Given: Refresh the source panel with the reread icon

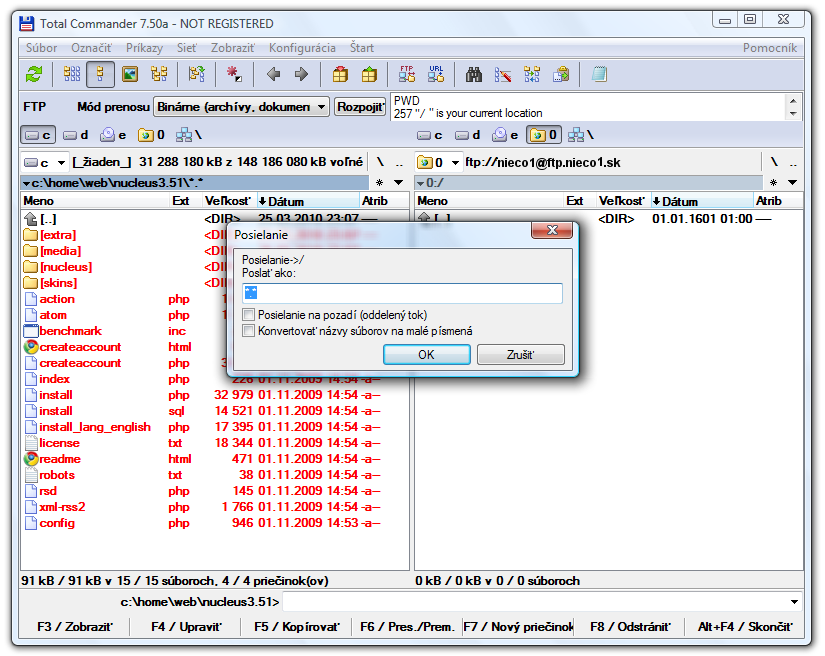Looking at the screenshot, I should point(34,74).
